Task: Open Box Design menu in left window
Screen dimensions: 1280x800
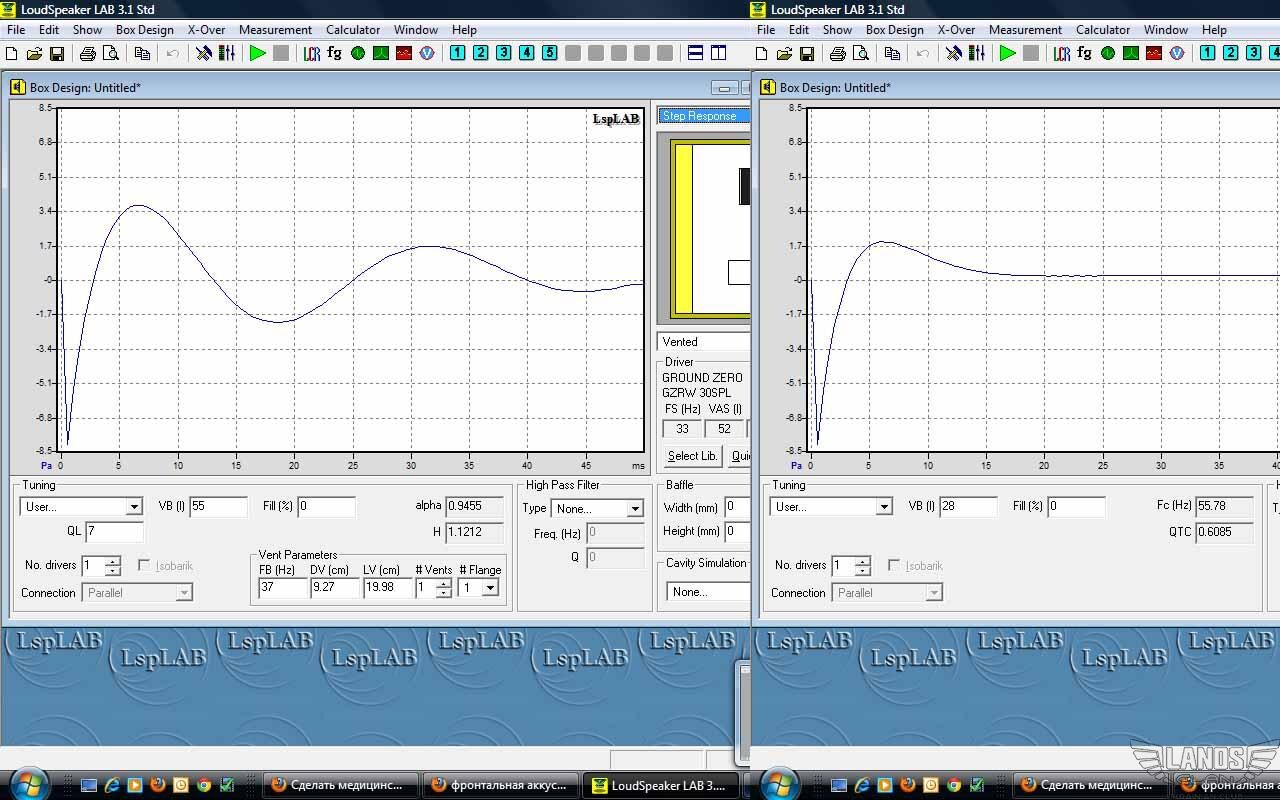Action: (145, 30)
